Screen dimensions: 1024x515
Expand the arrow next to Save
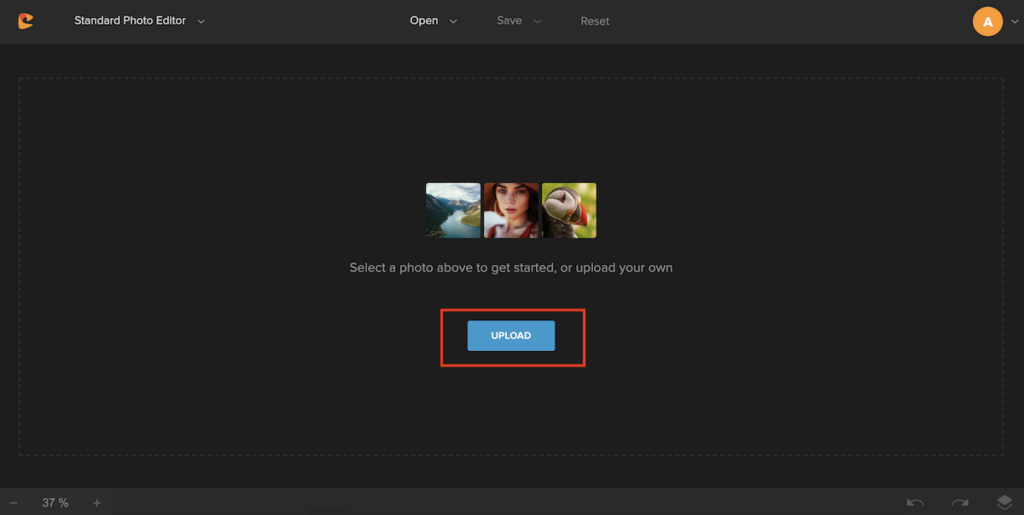537,22
